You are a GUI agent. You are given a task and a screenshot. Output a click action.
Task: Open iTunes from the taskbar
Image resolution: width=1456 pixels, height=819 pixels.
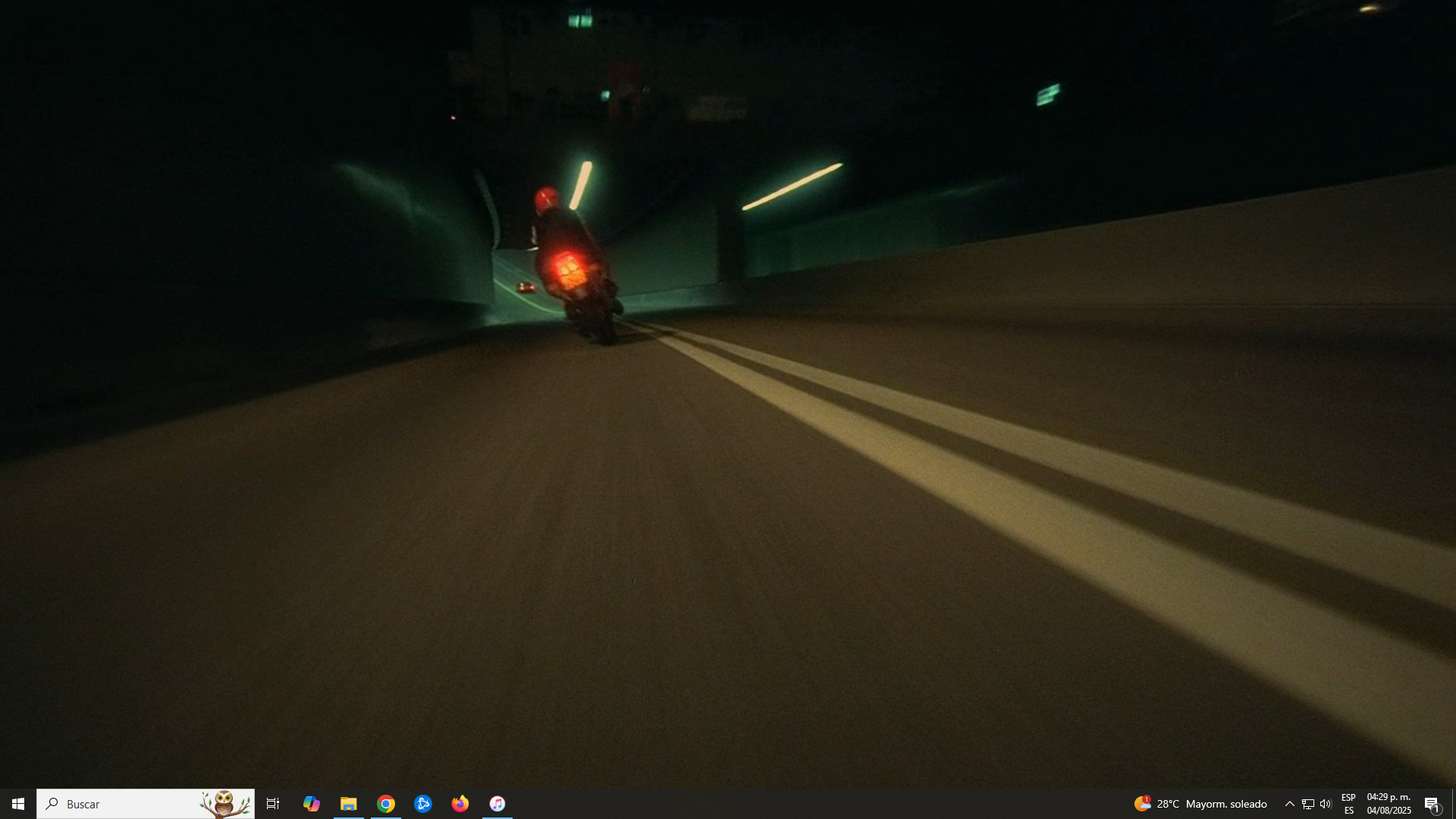[x=497, y=804]
